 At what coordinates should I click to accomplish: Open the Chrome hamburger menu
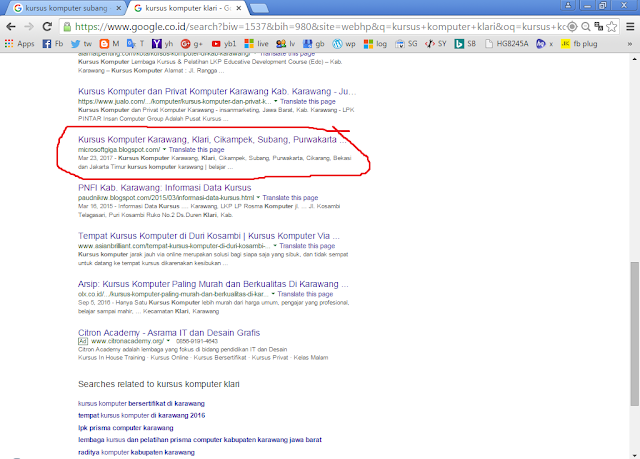[x=630, y=27]
